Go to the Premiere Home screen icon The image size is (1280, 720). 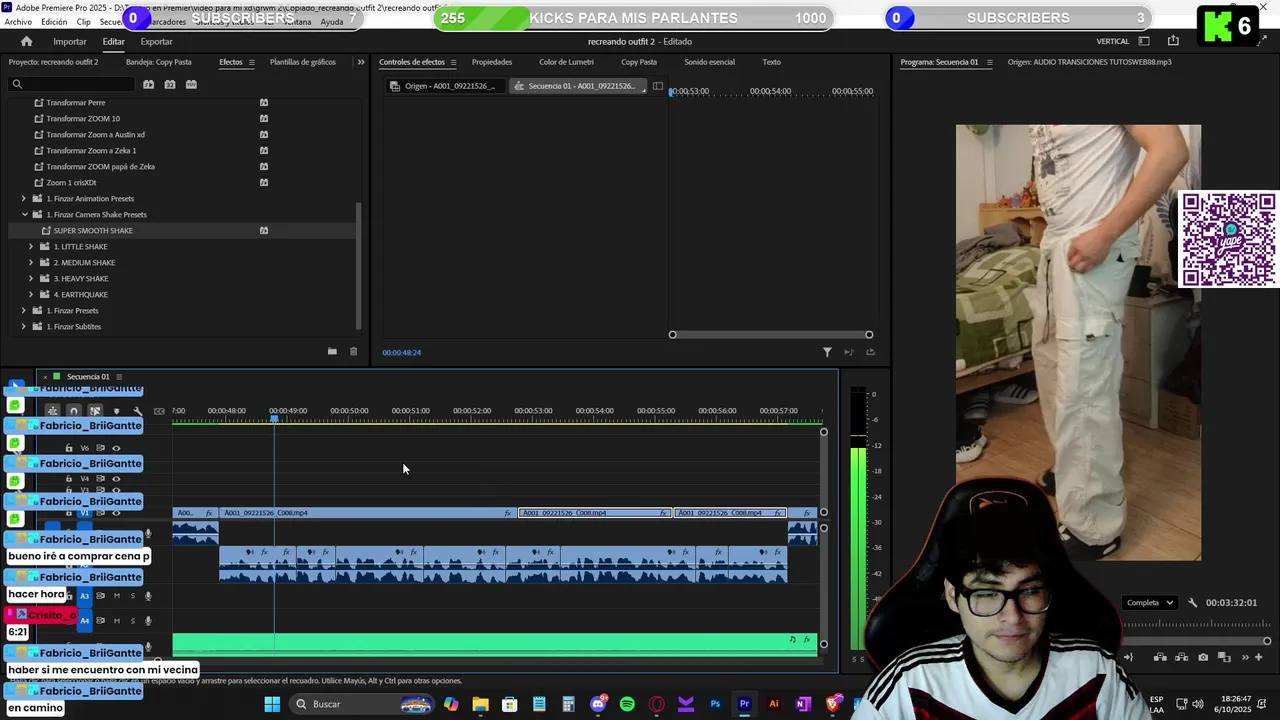[x=26, y=41]
